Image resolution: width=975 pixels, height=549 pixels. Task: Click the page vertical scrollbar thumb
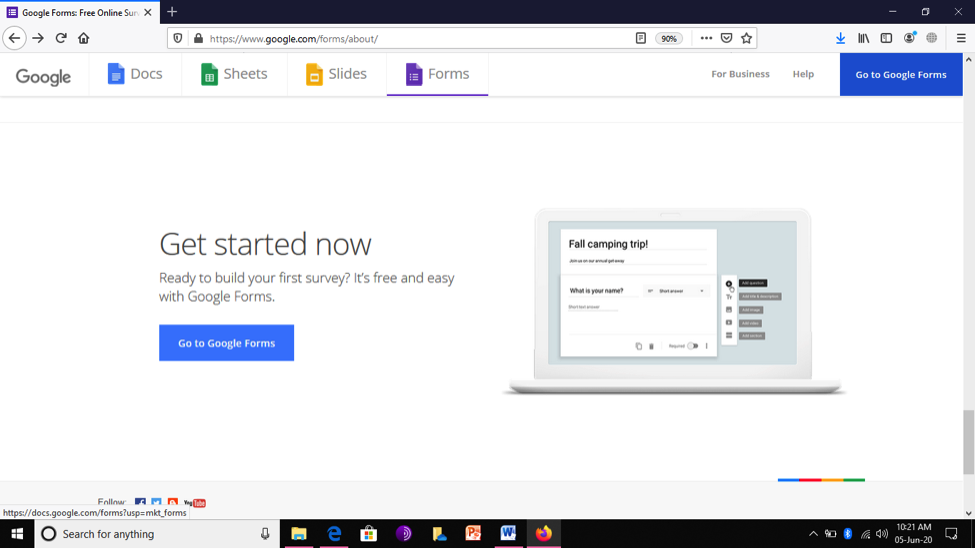click(x=968, y=441)
